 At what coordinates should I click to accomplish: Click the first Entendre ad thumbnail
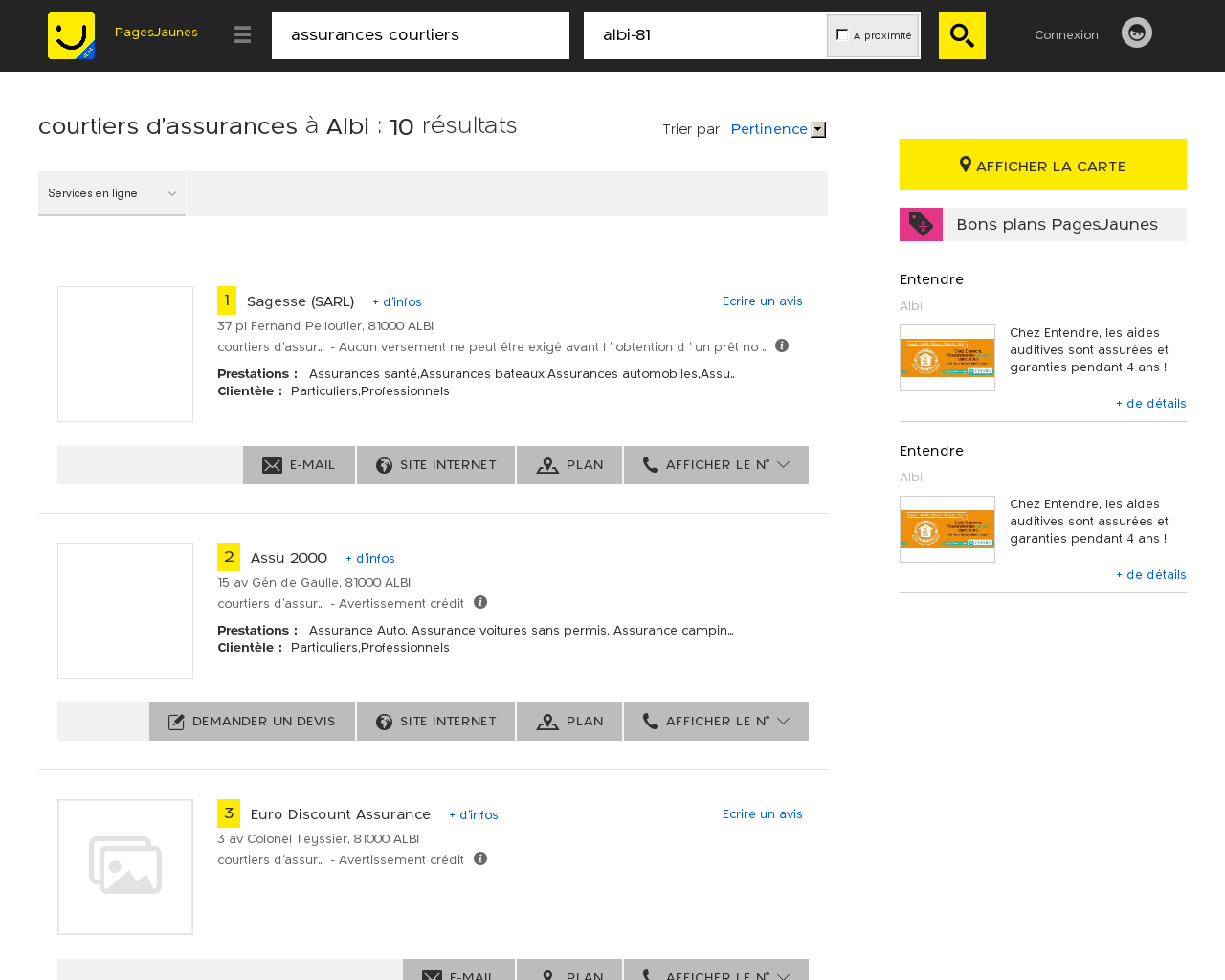click(x=947, y=358)
